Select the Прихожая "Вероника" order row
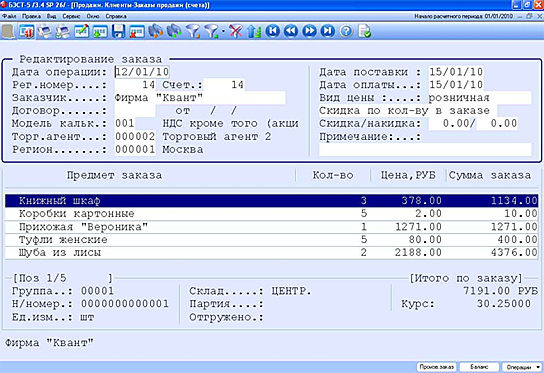The image size is (544, 373). (x=271, y=227)
